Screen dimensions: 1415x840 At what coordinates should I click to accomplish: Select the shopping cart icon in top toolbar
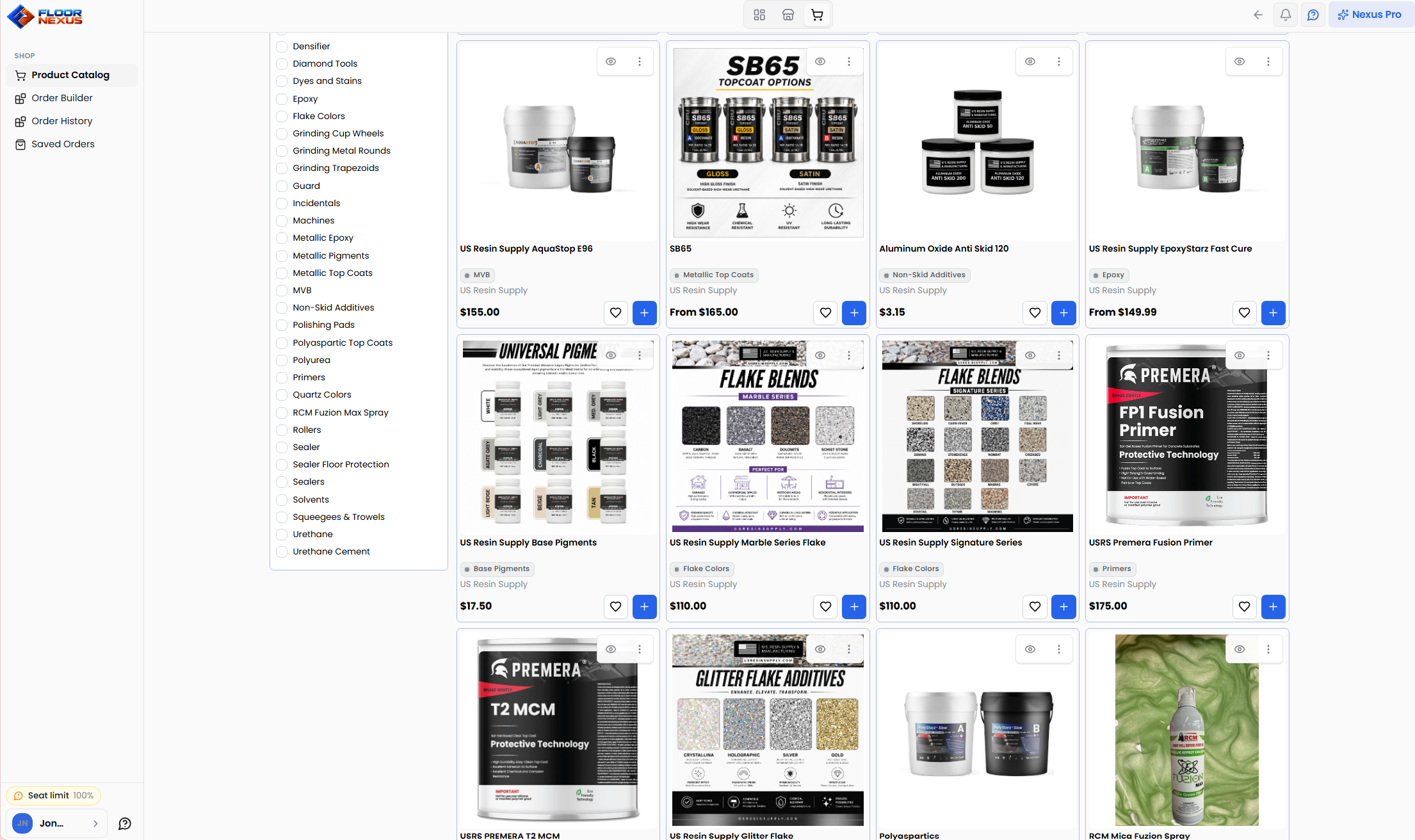tap(817, 15)
